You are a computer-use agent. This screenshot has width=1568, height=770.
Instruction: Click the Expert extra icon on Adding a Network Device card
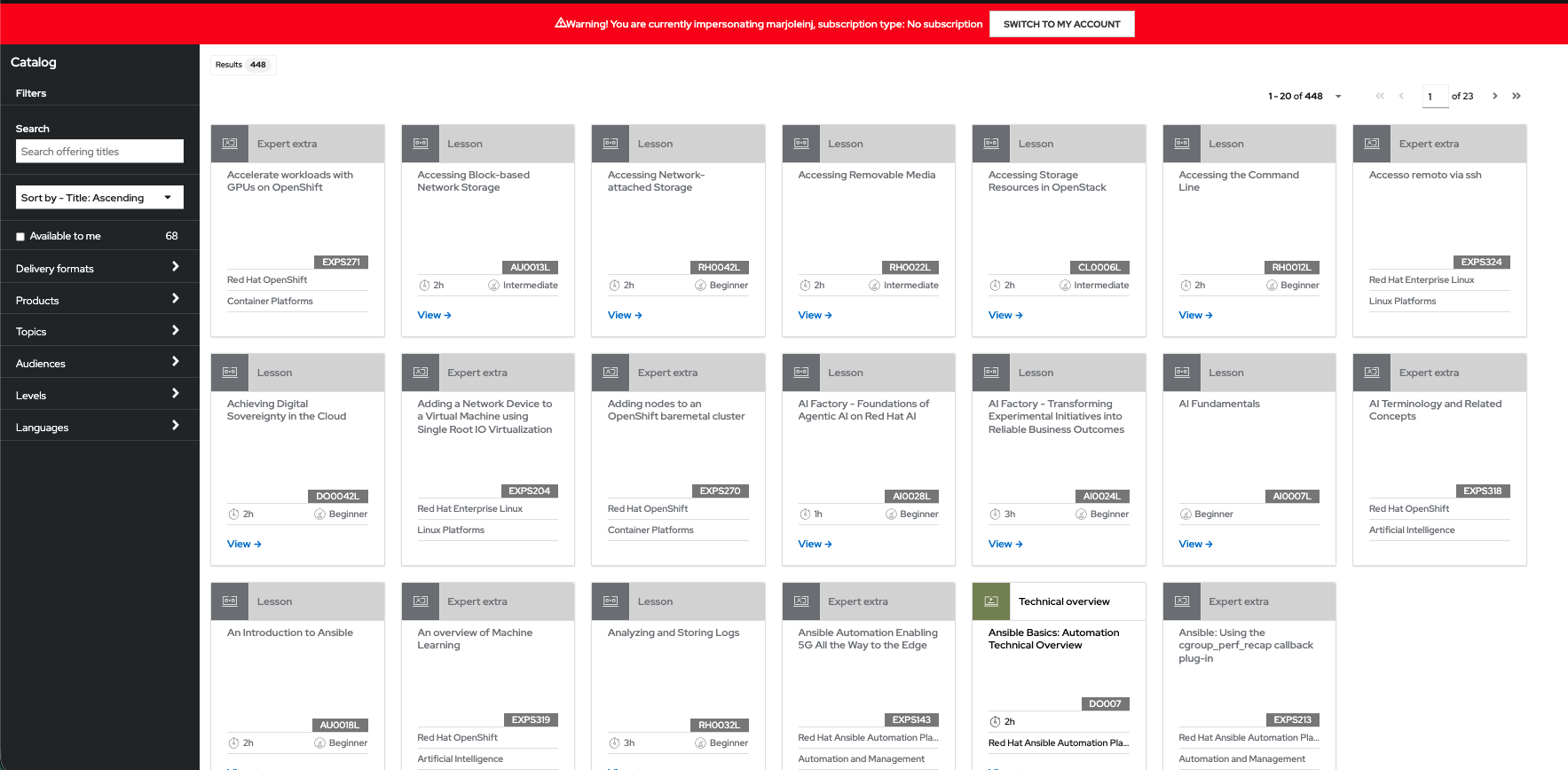pos(421,373)
